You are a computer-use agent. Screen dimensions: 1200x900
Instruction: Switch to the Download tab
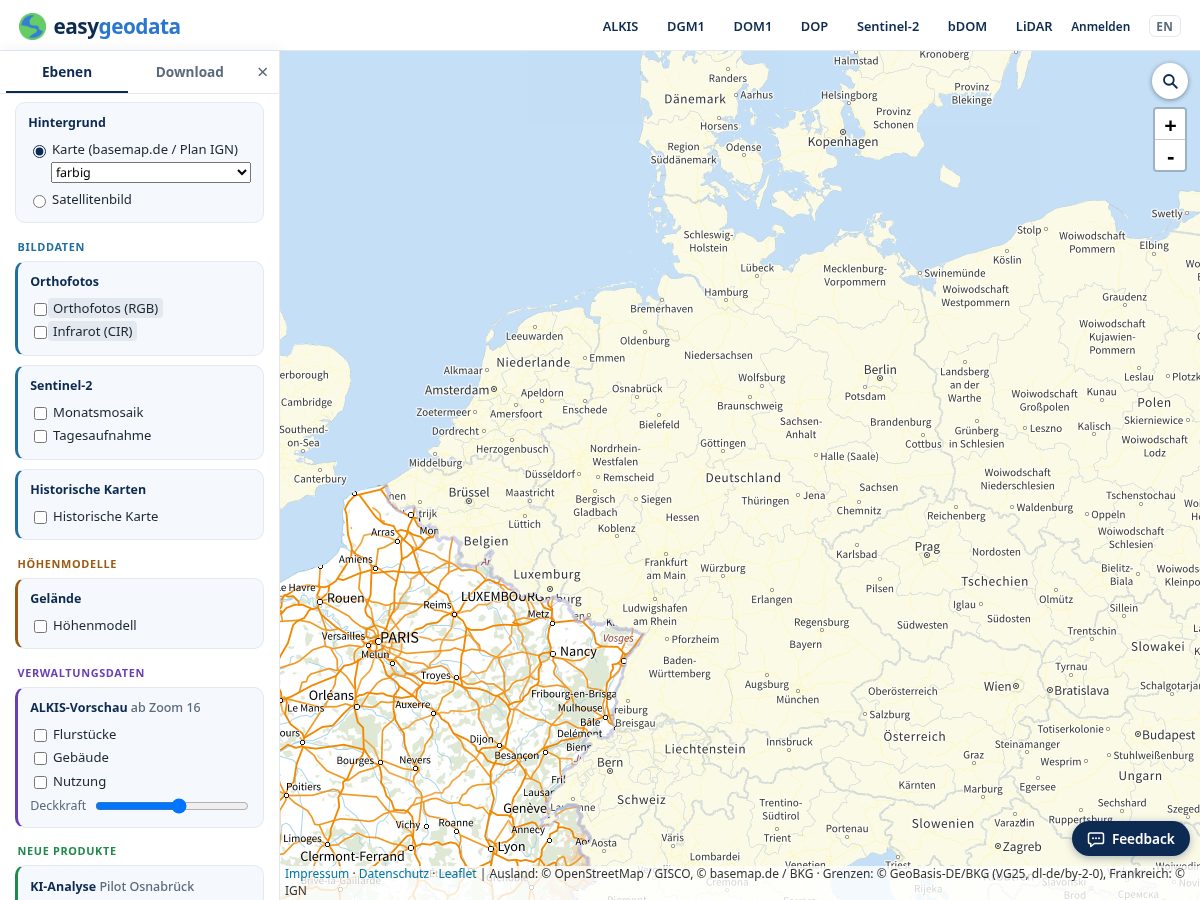pyautogui.click(x=190, y=72)
